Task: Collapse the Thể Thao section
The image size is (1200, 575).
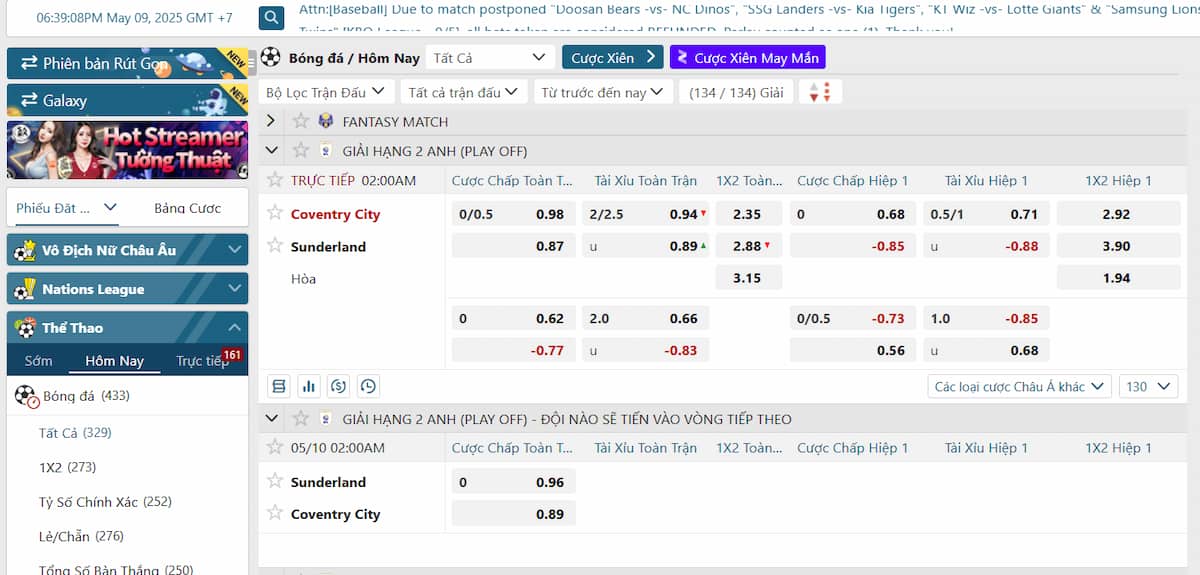Action: [127, 328]
